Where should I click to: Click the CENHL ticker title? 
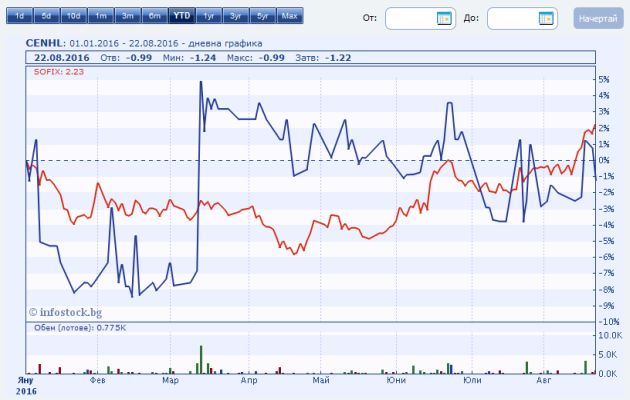(44, 43)
